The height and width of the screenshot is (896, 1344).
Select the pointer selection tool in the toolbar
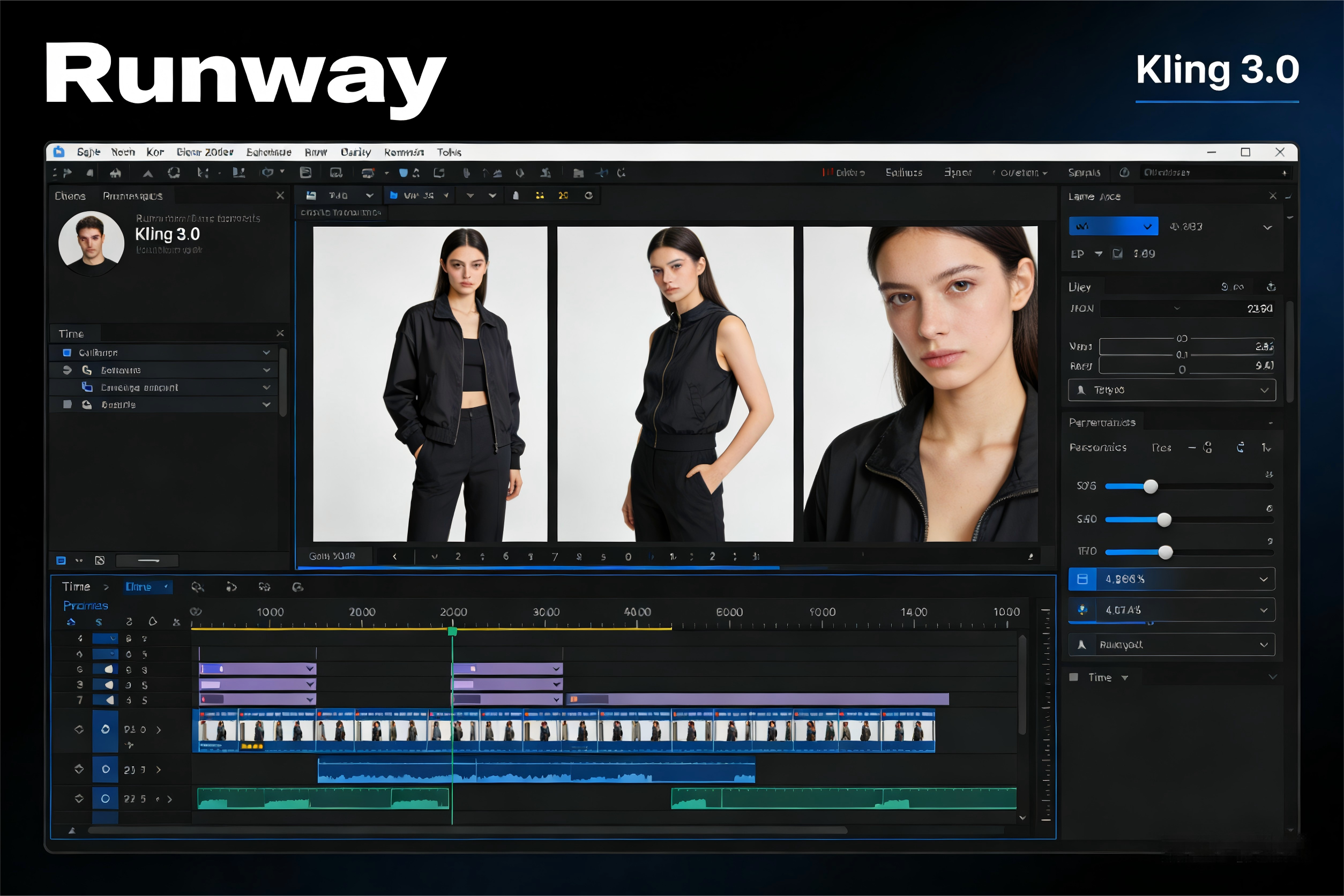click(x=150, y=173)
